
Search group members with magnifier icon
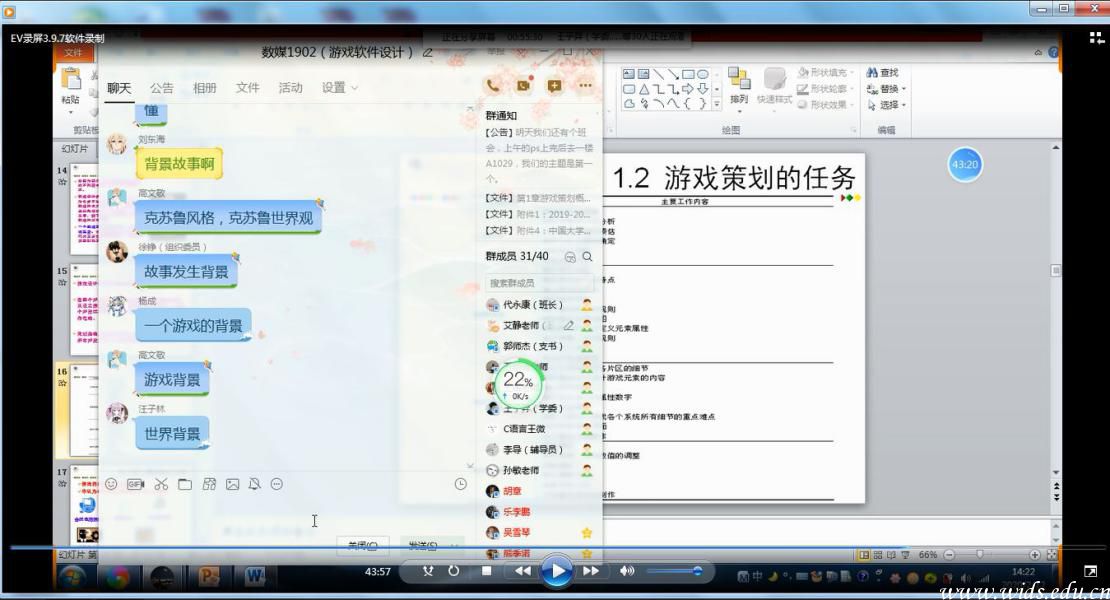pos(588,257)
